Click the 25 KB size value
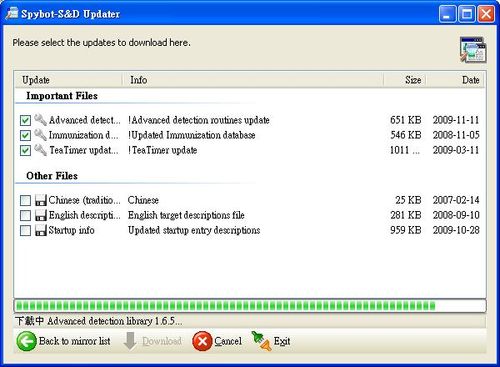 [x=408, y=200]
